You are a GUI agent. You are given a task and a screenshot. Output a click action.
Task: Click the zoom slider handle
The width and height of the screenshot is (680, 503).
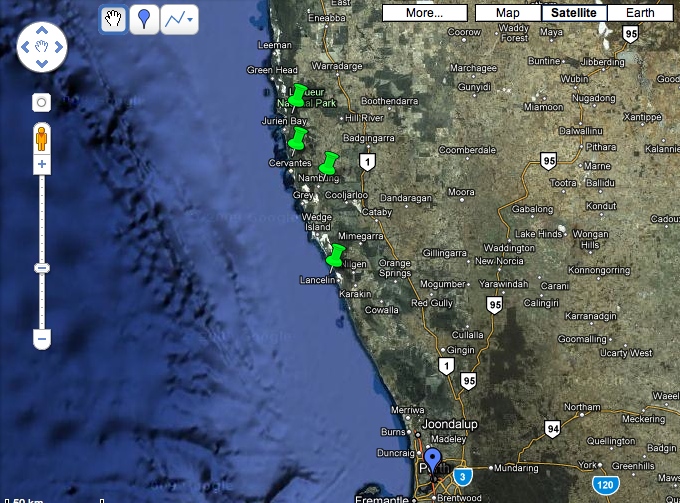click(x=41, y=268)
